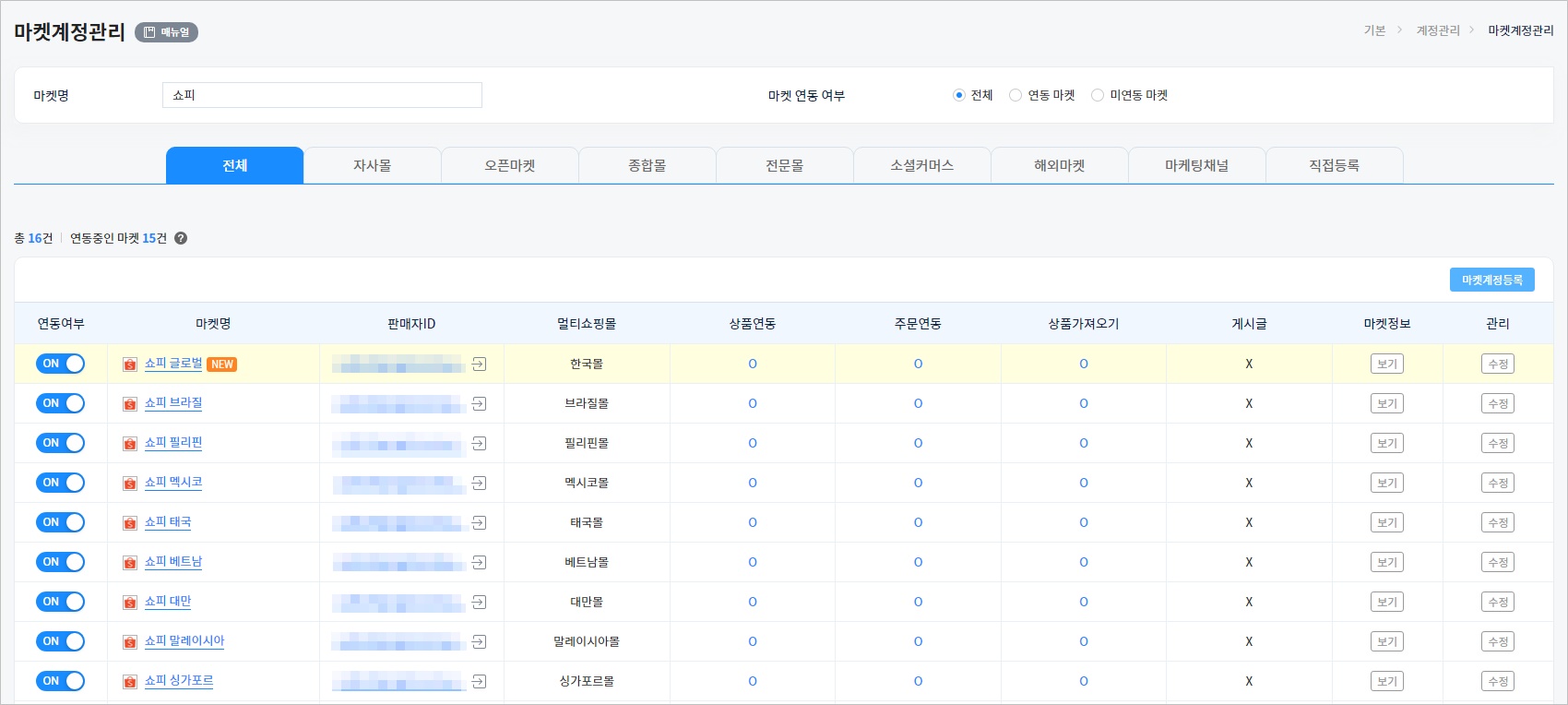This screenshot has height=705, width=1568.
Task: Click Shopee logo icon in 쇼피 멕시코 row
Action: 130,484
